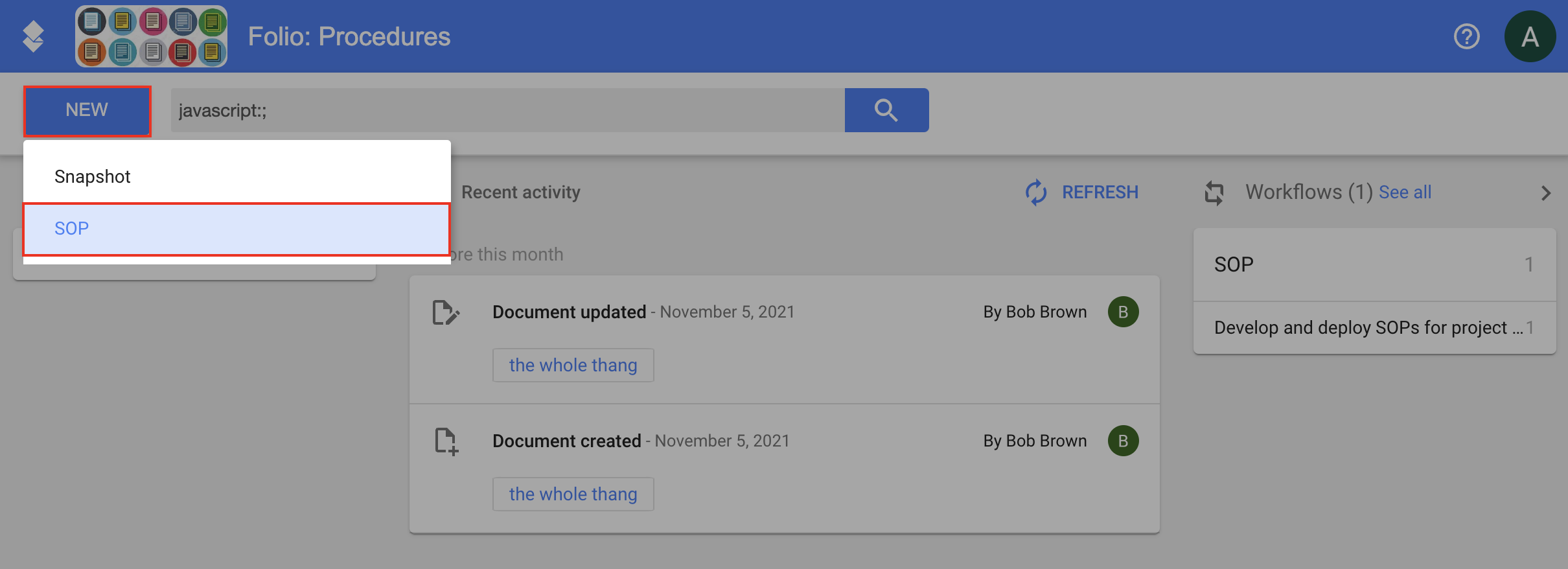Click Bob Brown's avatar on Document created

1123,441
